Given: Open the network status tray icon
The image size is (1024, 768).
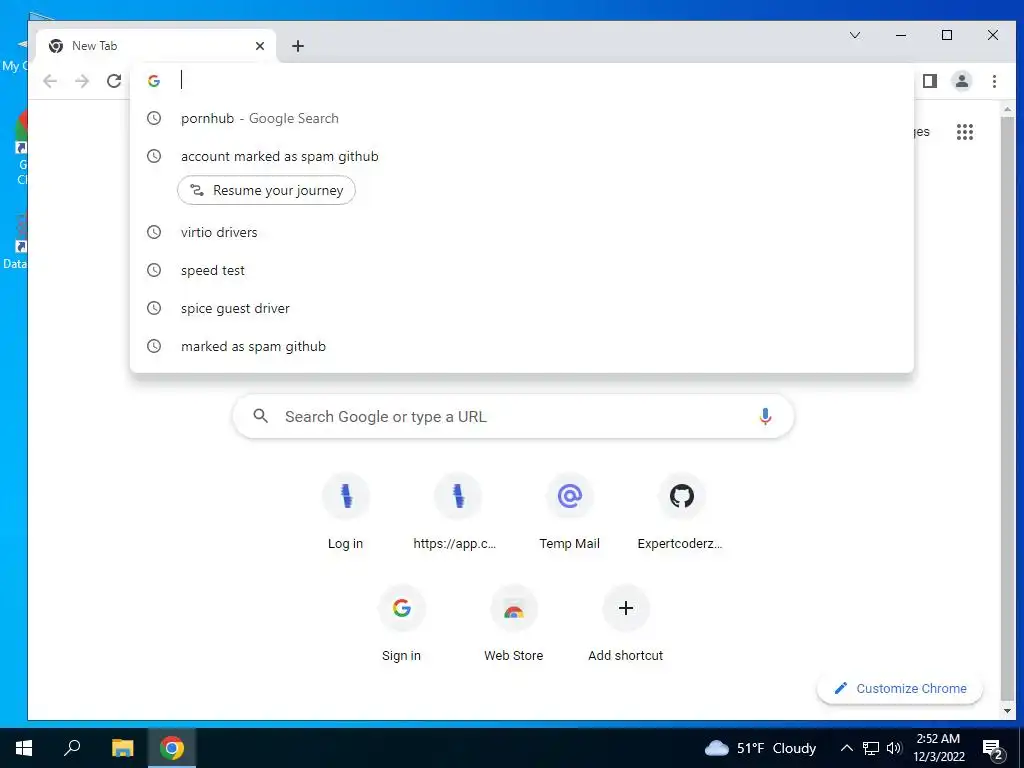Looking at the screenshot, I should pyautogui.click(x=871, y=748).
